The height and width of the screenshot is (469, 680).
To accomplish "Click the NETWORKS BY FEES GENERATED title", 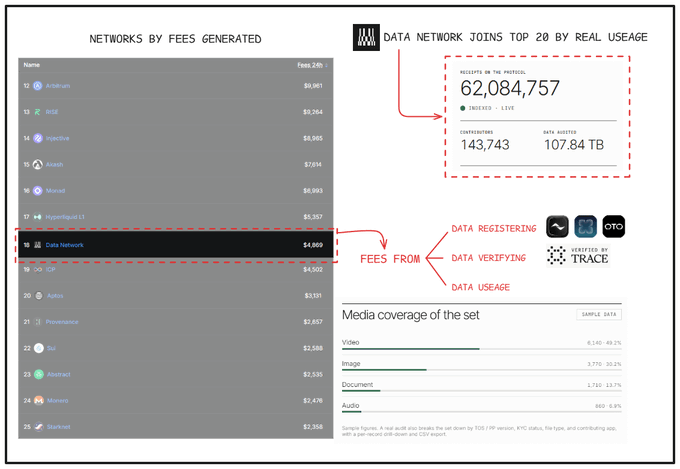I will click(175, 39).
